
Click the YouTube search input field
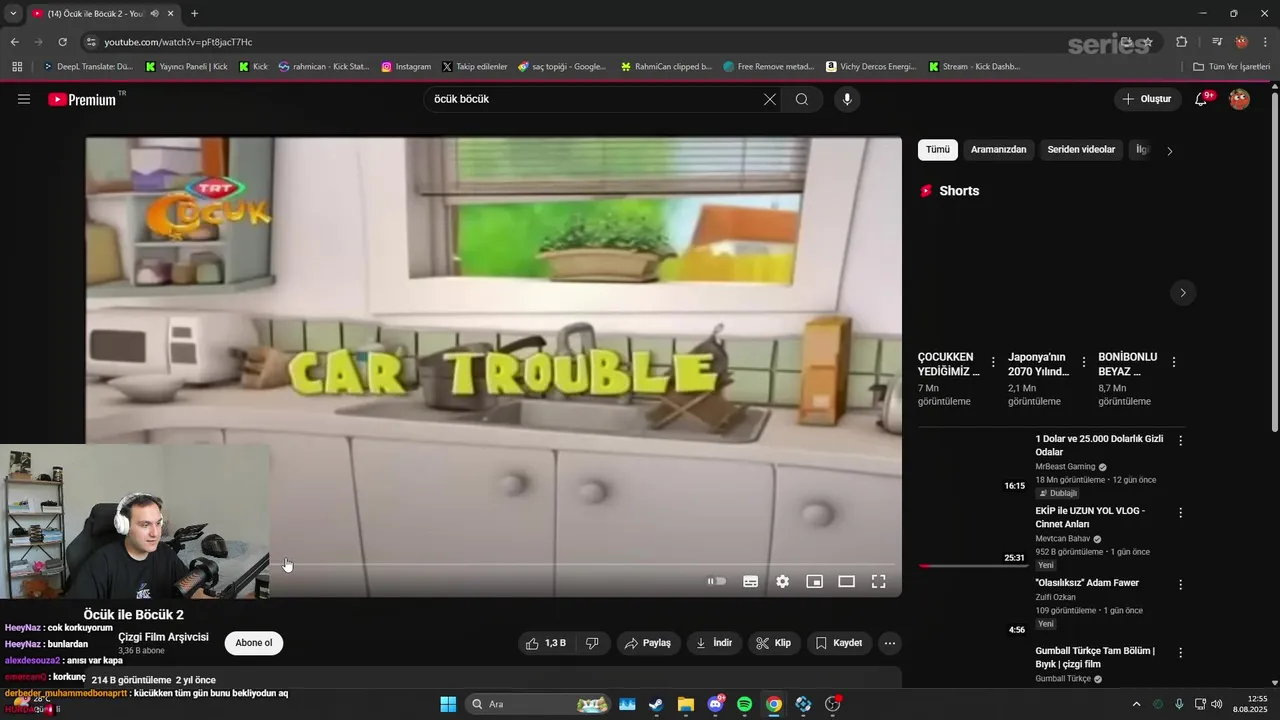pyautogui.click(x=594, y=99)
